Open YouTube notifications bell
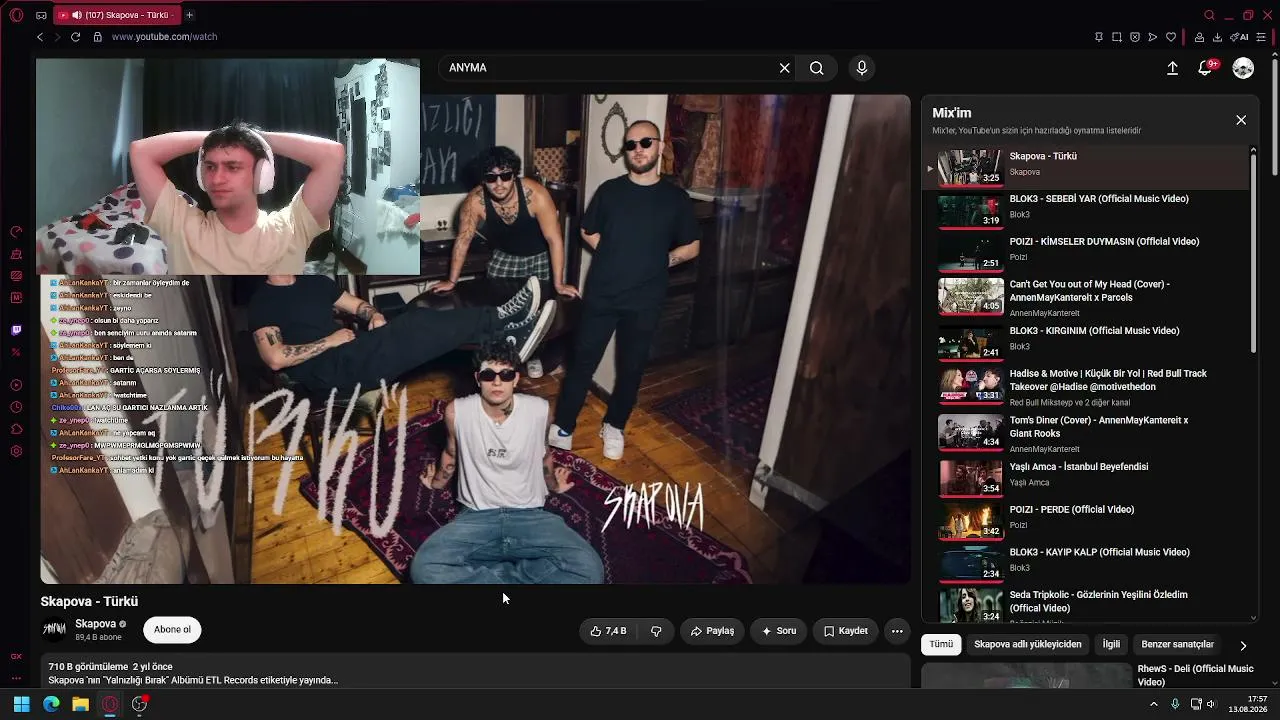 pos(1206,68)
